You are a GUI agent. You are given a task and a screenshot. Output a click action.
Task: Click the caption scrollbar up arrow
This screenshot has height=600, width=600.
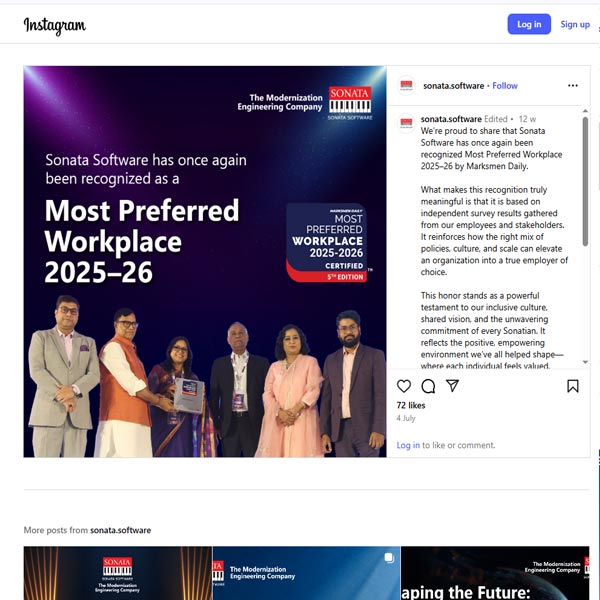[x=585, y=111]
